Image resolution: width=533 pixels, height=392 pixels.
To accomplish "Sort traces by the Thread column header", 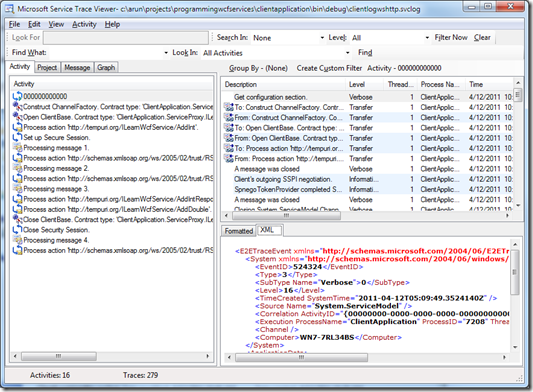I will 400,84.
